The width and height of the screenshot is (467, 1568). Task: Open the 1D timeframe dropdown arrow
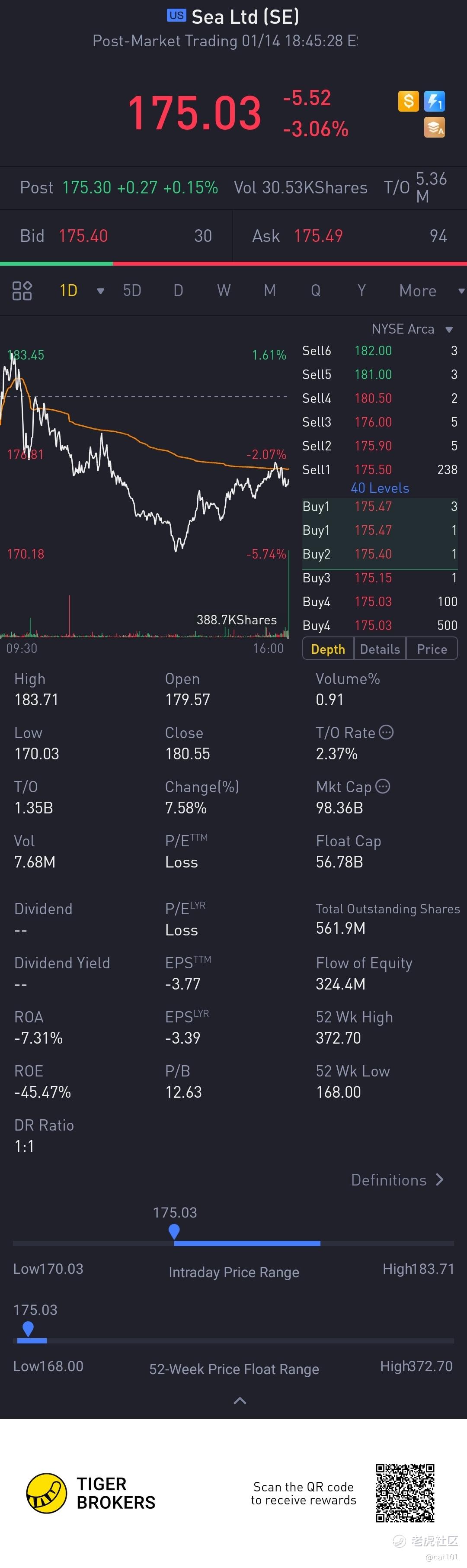click(x=100, y=291)
